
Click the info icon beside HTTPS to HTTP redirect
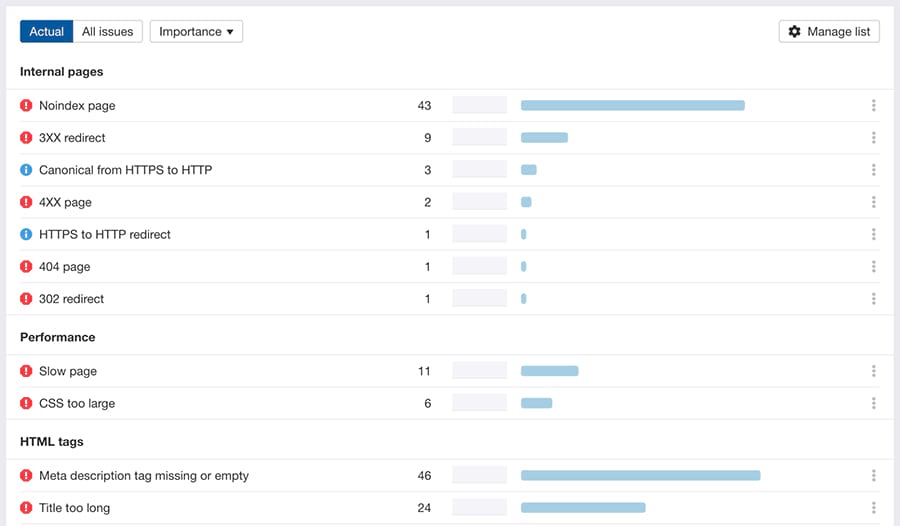(26, 234)
